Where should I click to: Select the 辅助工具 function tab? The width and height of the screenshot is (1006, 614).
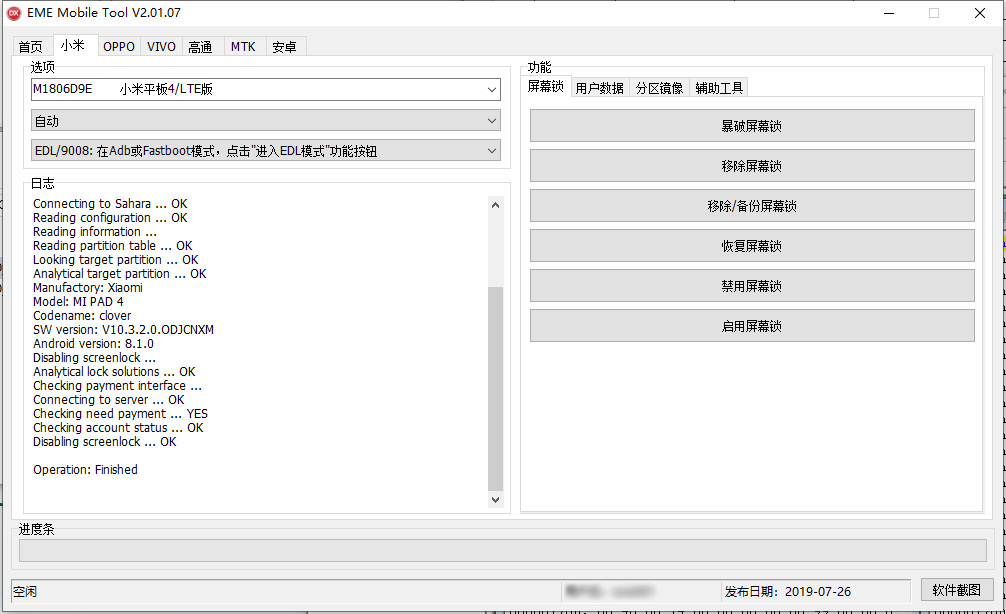pyautogui.click(x=719, y=88)
